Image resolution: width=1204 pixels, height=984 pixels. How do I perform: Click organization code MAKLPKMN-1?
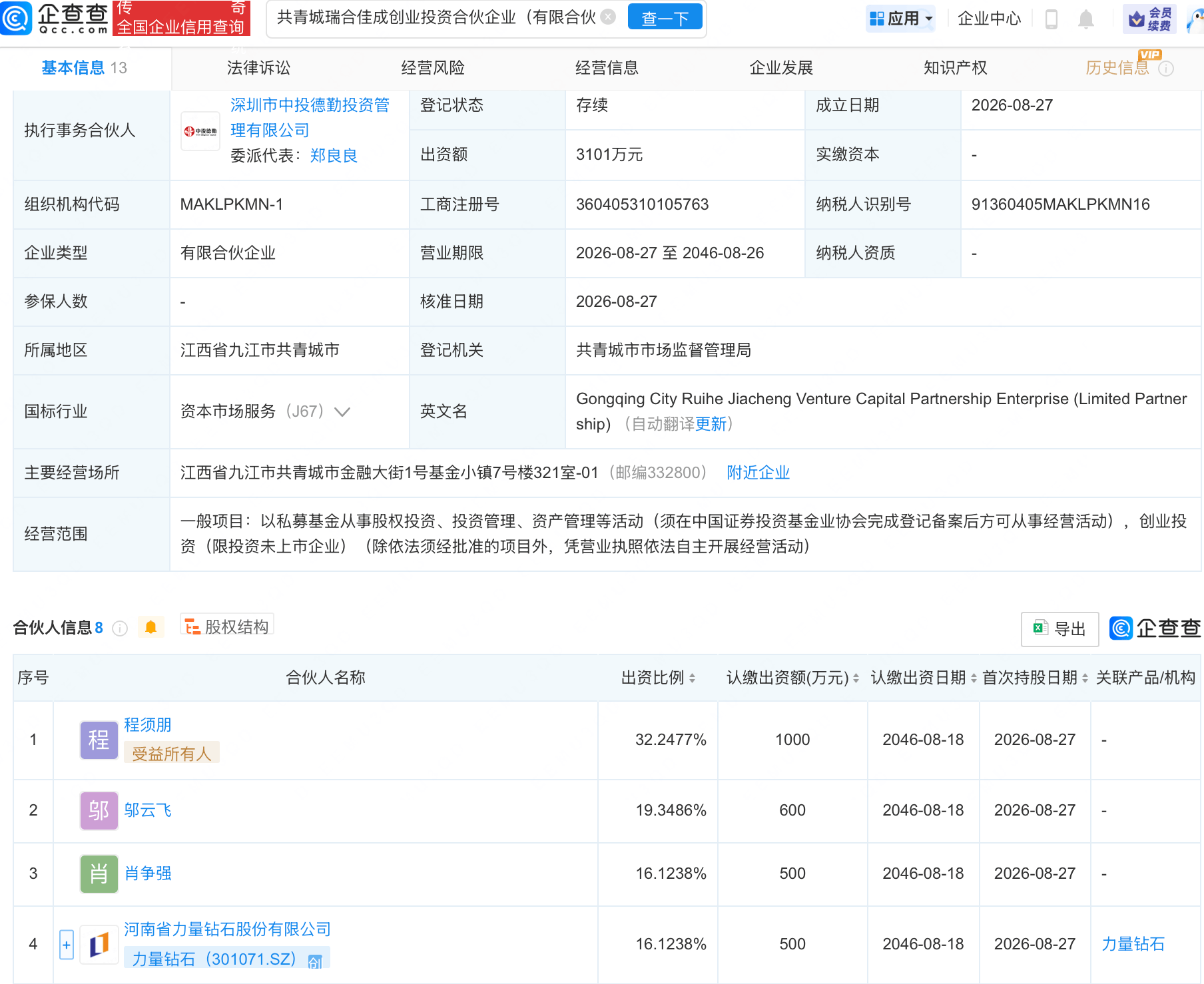(232, 204)
